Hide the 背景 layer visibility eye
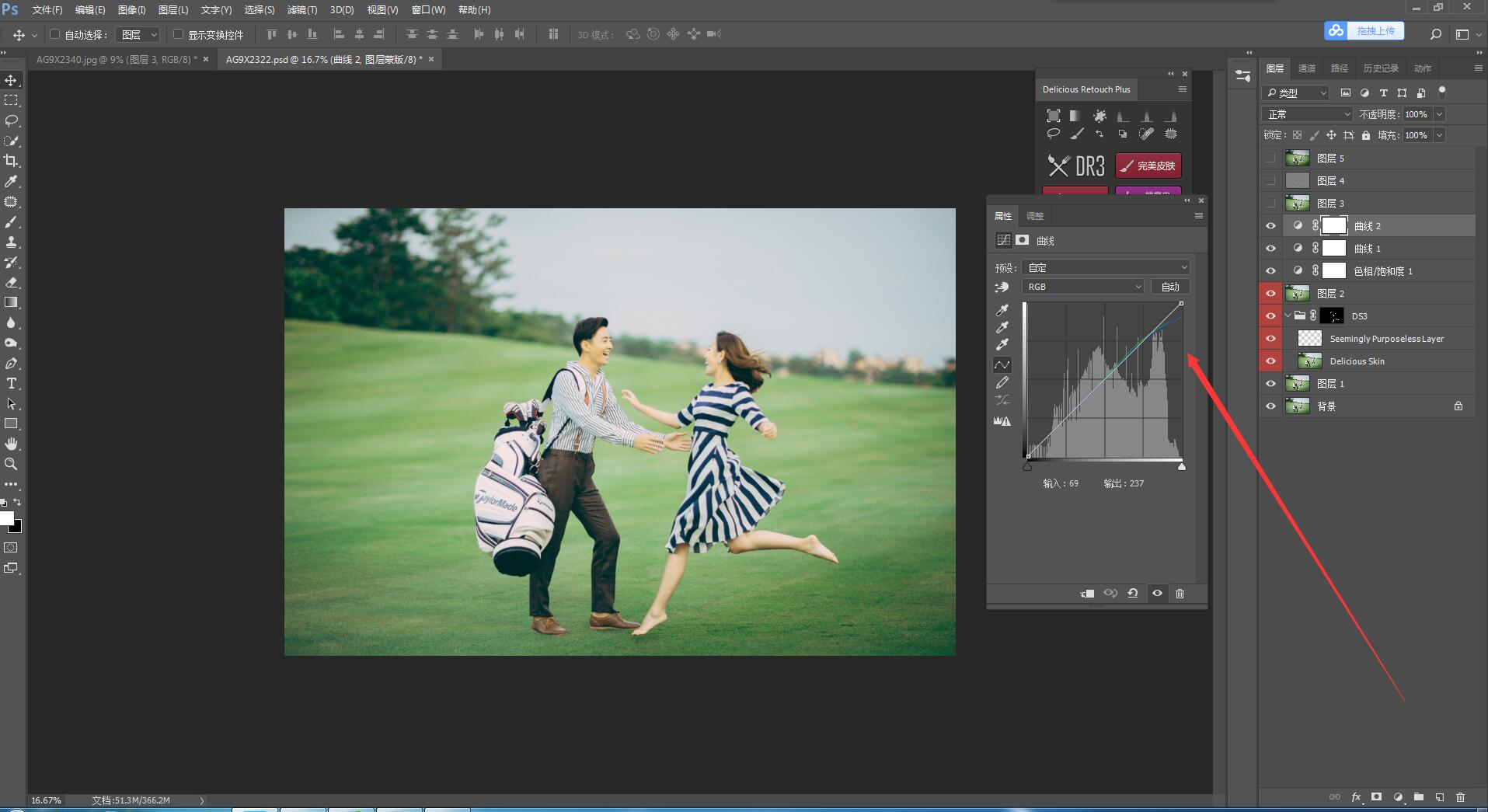This screenshot has width=1488, height=812. [x=1270, y=406]
